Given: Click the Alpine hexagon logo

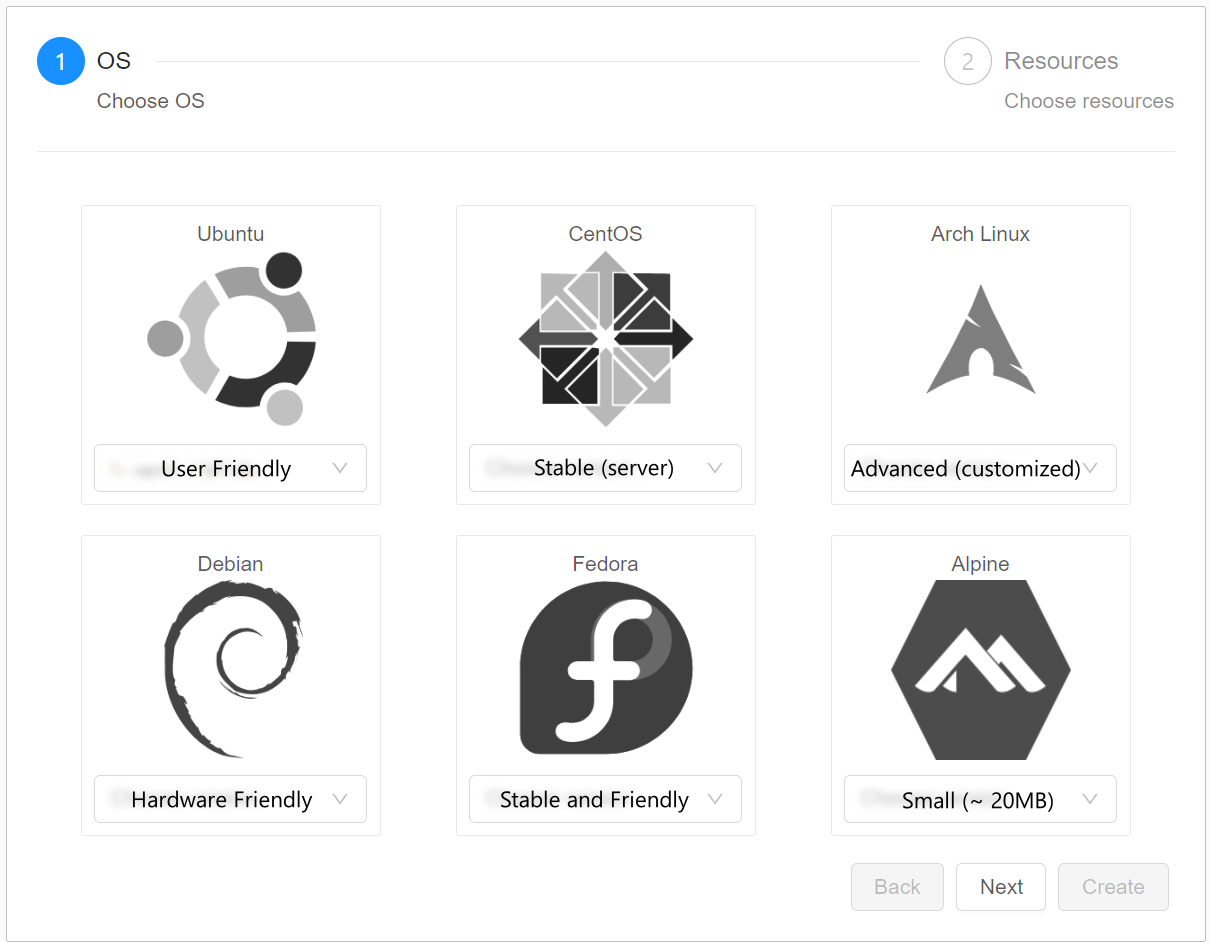Looking at the screenshot, I should (x=980, y=669).
